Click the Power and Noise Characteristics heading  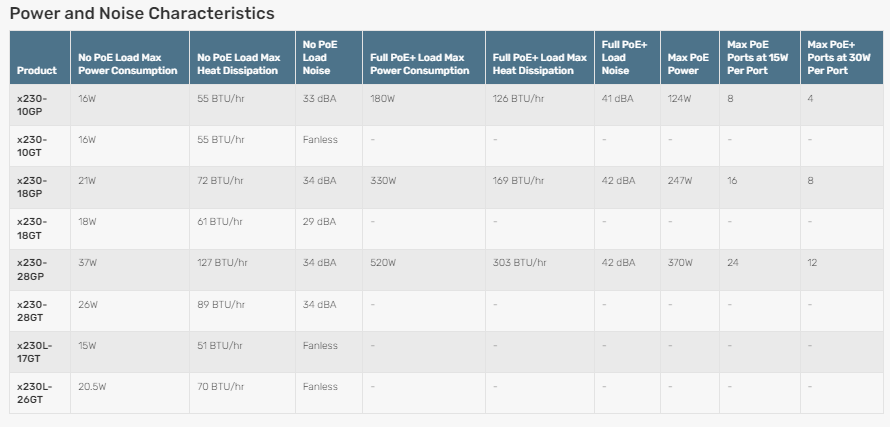tap(142, 13)
